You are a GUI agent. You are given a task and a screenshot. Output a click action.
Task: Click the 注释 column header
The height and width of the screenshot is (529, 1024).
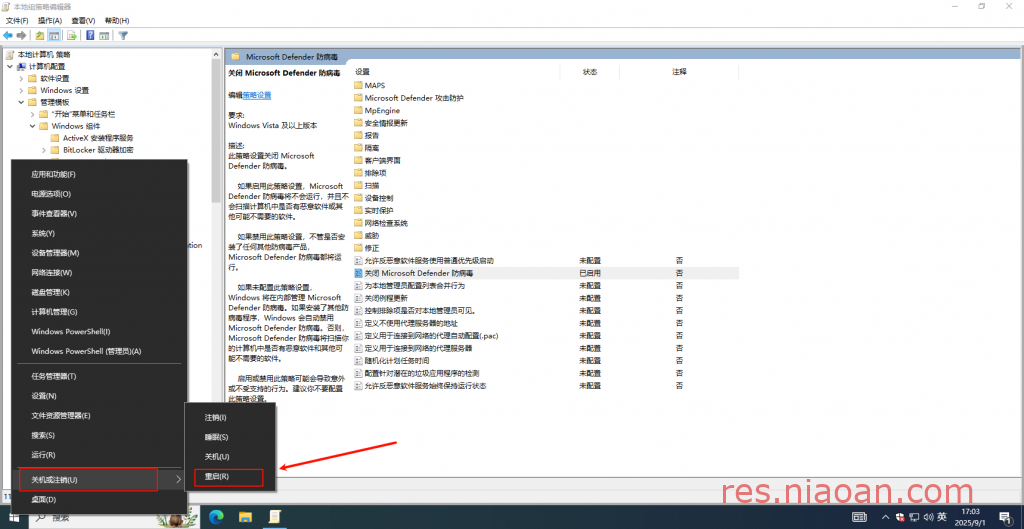click(x=679, y=72)
